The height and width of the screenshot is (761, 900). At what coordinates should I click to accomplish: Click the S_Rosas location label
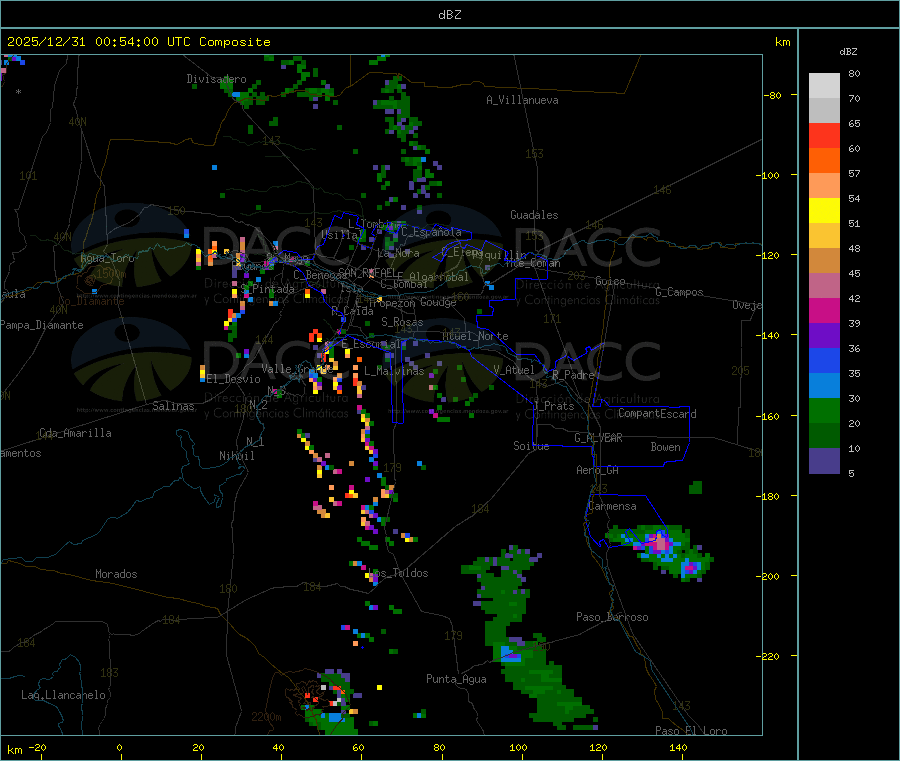pyautogui.click(x=402, y=322)
